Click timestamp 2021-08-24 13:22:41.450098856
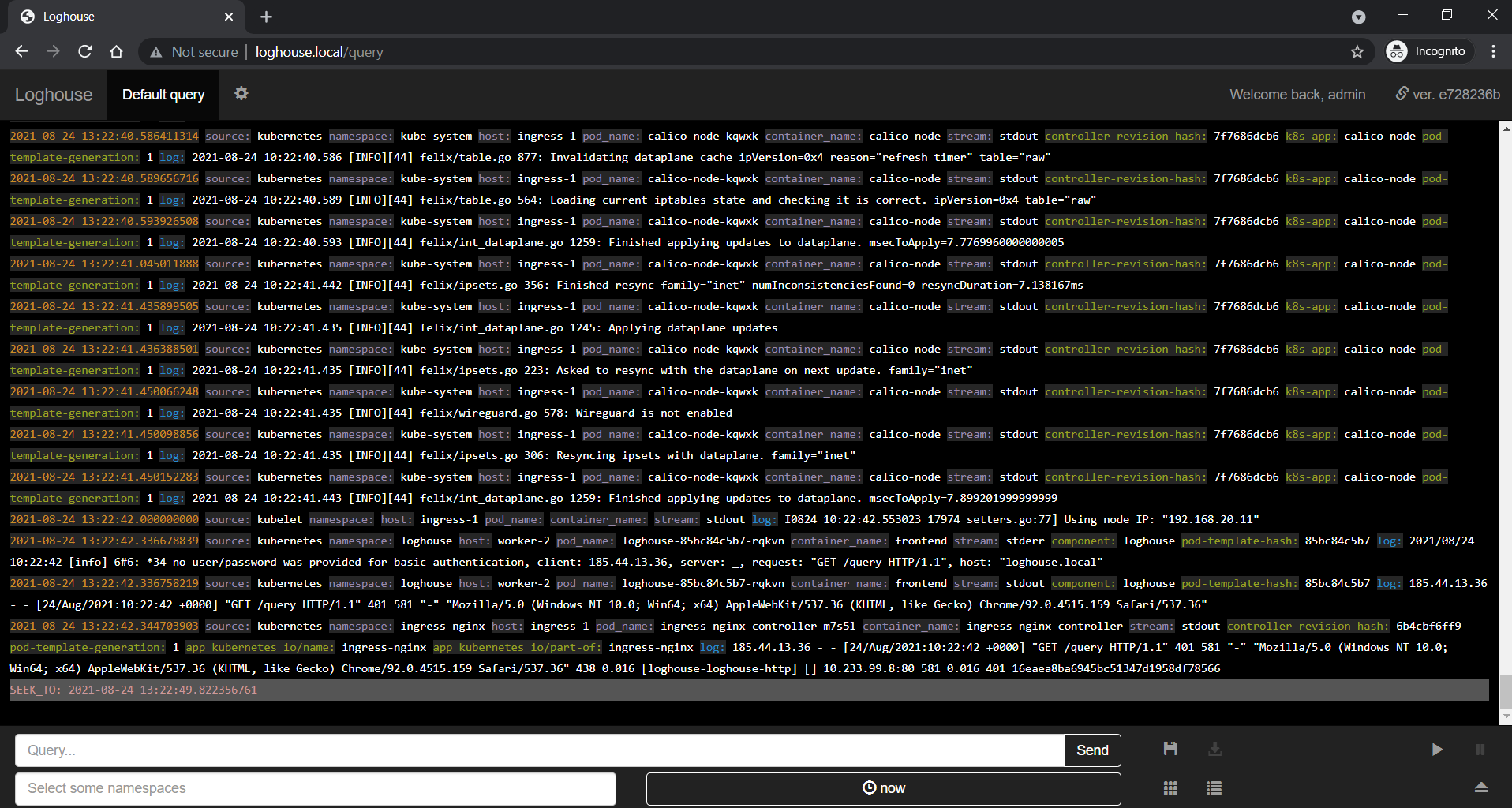Screen dimensions: 1512x808 point(104,435)
